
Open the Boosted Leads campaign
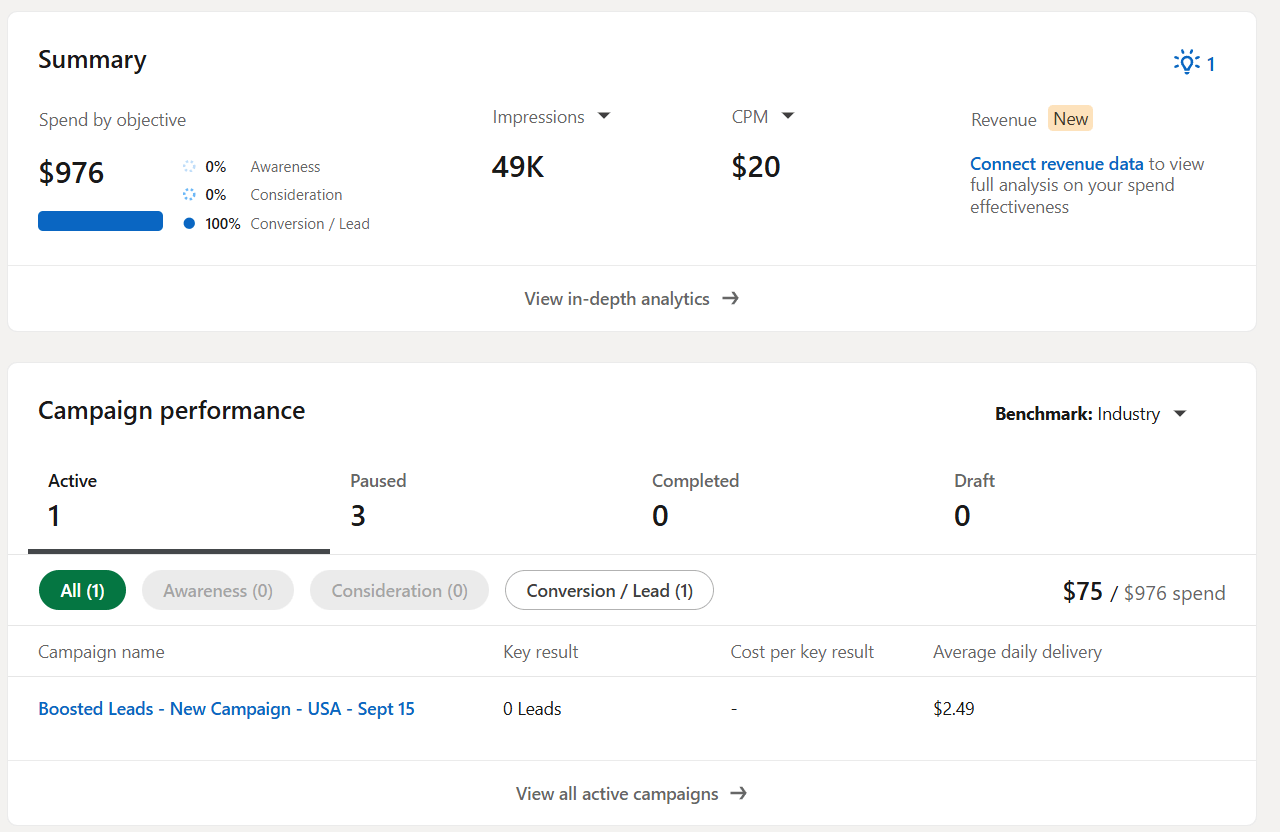click(226, 708)
